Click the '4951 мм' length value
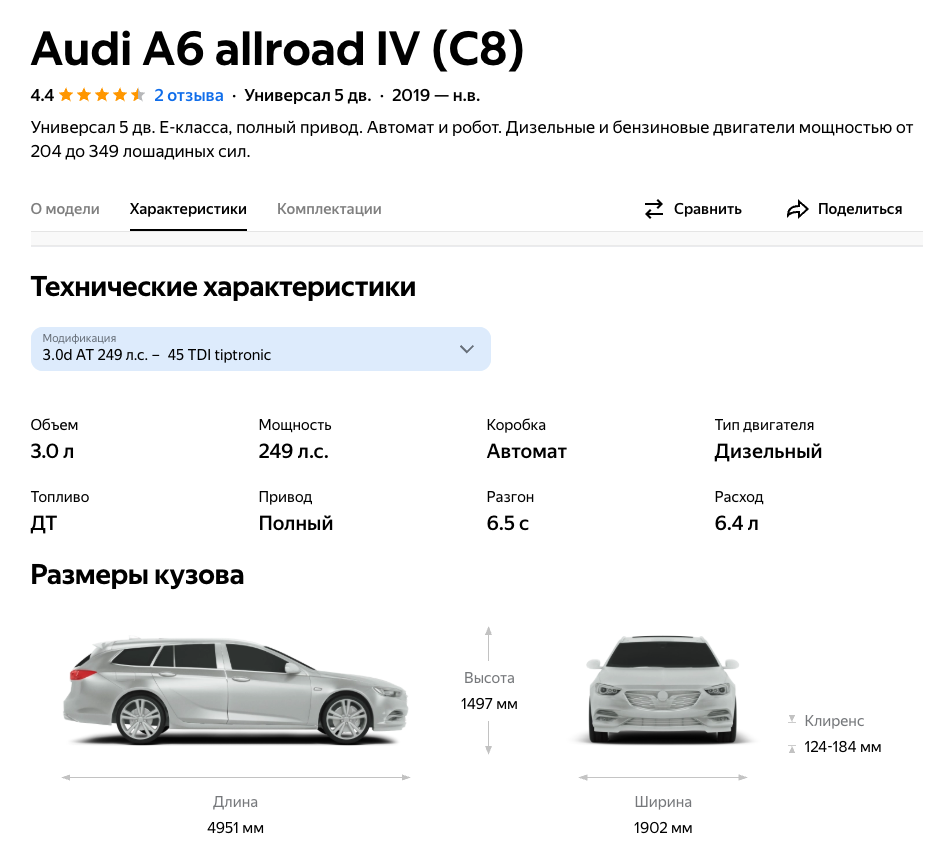931x859 pixels. coord(236,828)
